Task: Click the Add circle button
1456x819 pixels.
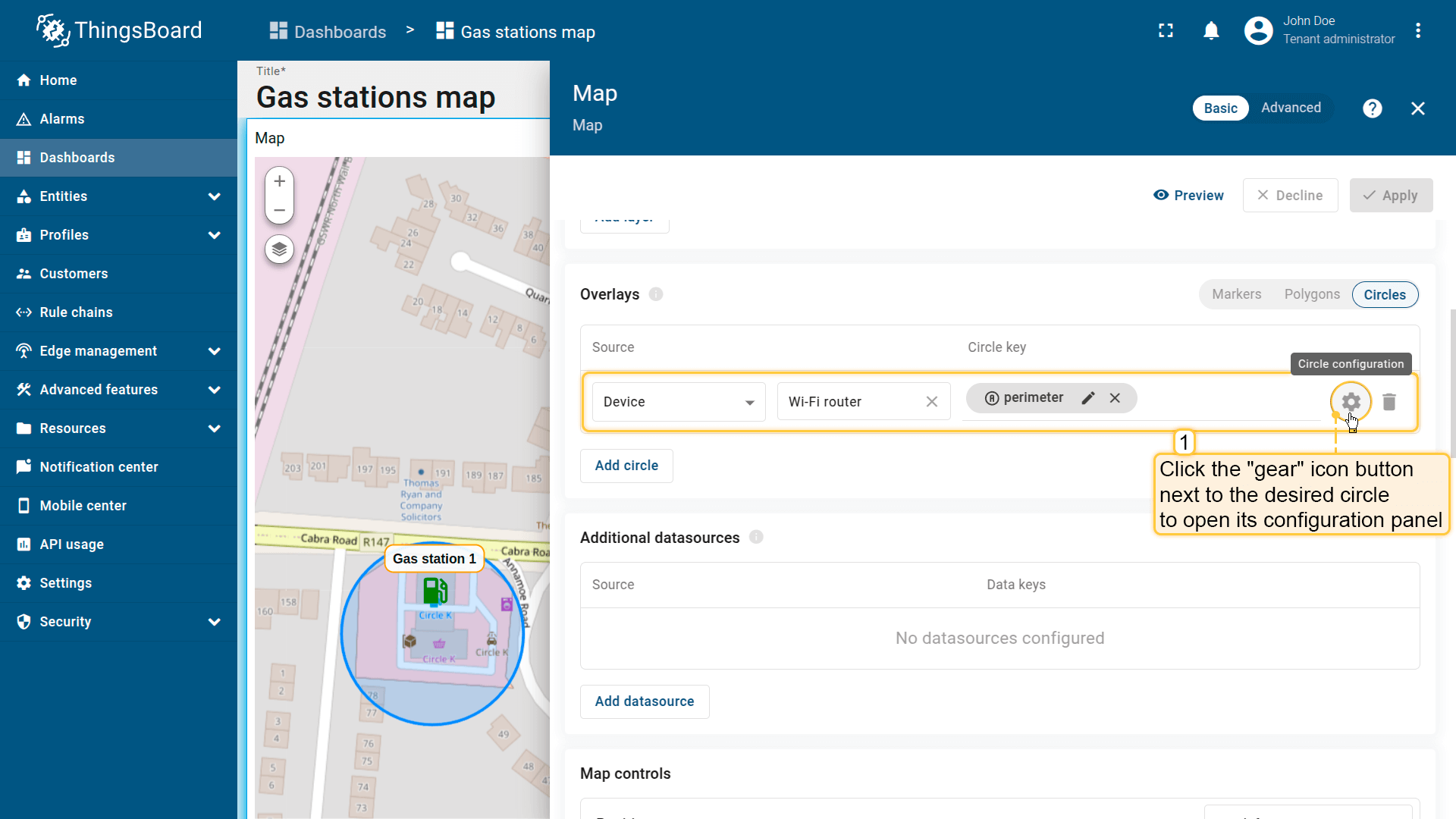Action: pyautogui.click(x=626, y=466)
